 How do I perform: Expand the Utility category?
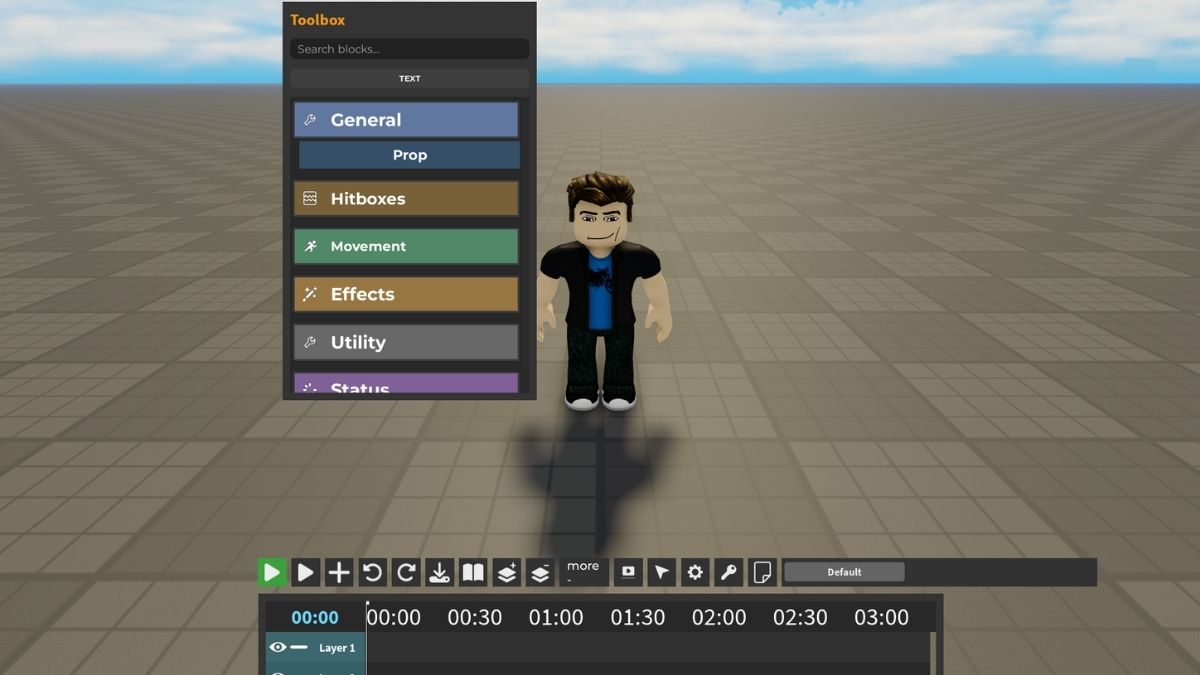pyautogui.click(x=406, y=342)
